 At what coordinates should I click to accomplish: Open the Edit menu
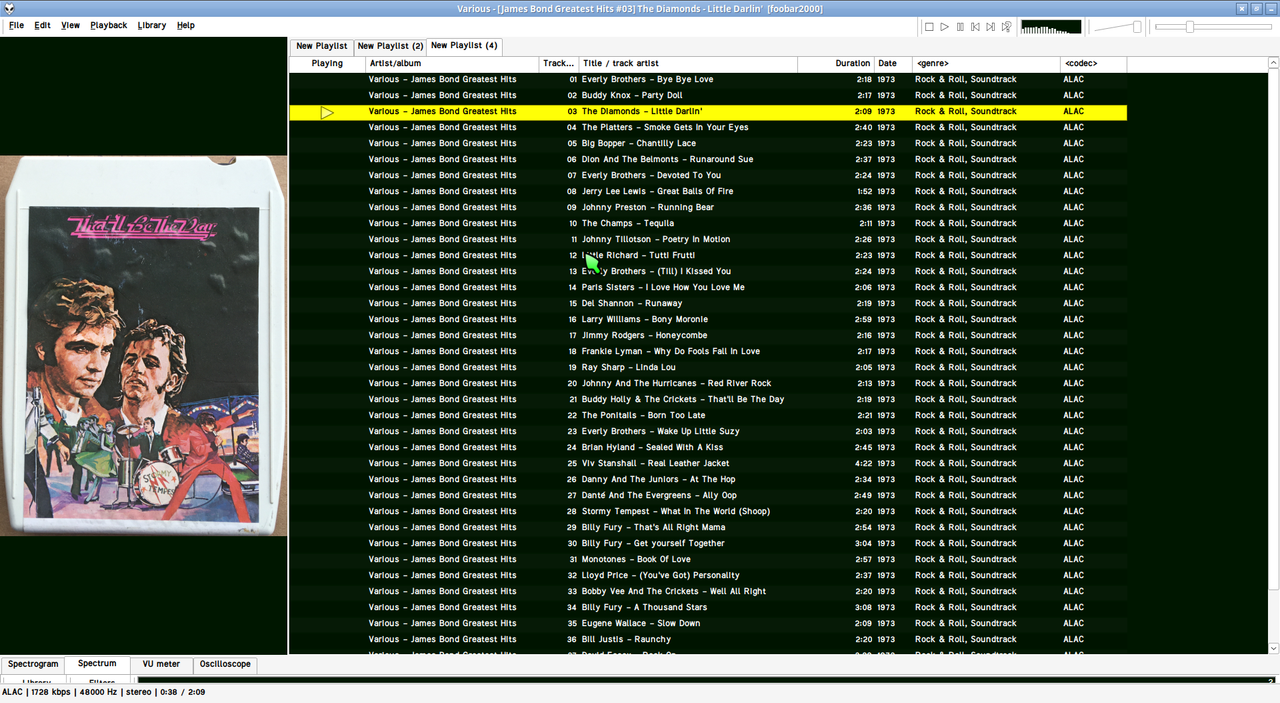pos(42,25)
